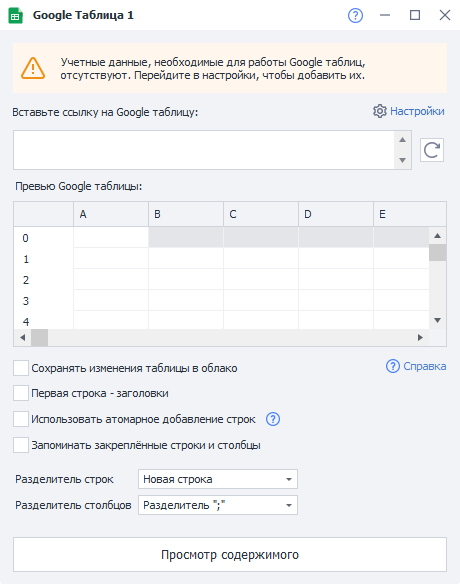Select column D header in preview
This screenshot has height=584, width=460.
click(336, 214)
